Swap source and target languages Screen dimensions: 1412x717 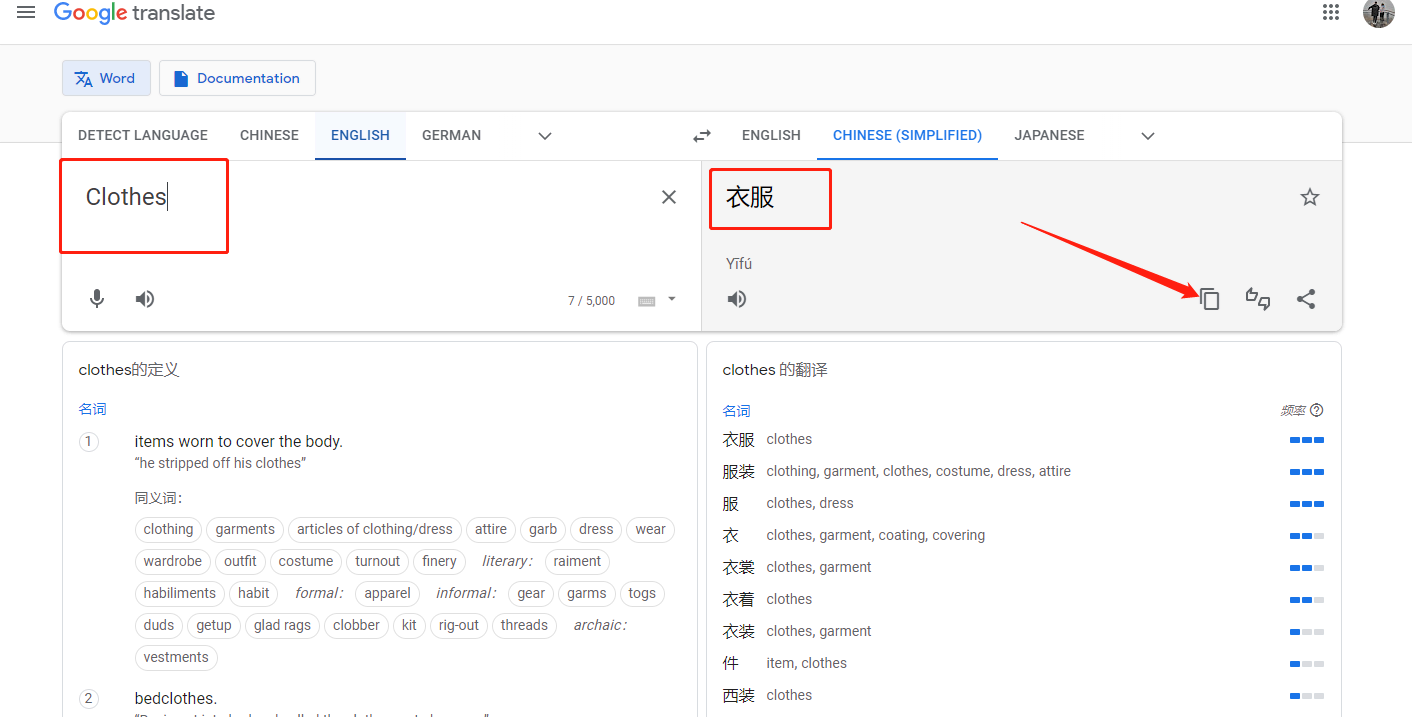tap(702, 136)
